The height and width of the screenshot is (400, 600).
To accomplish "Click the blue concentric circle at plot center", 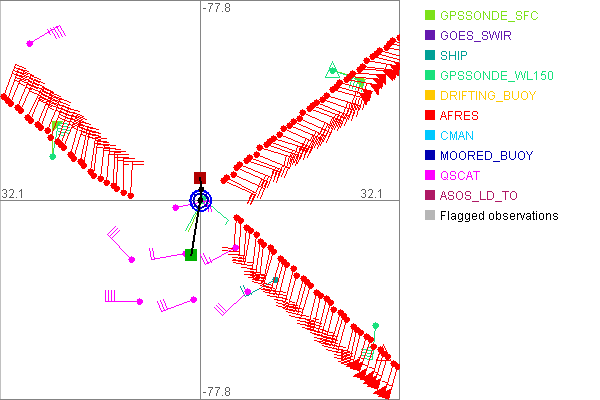I will tap(201, 201).
